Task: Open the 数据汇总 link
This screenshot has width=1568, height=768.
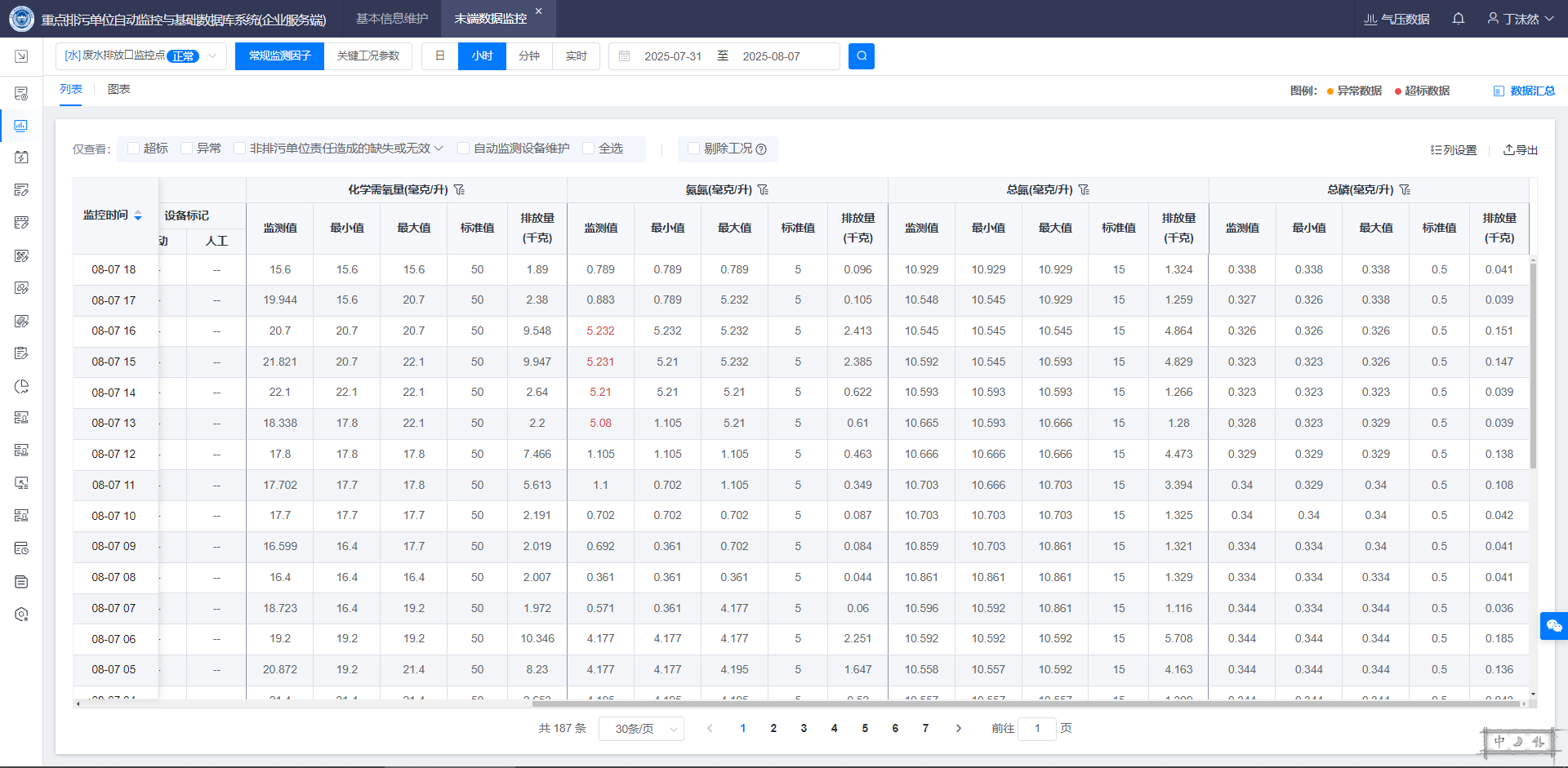Action: (1524, 91)
